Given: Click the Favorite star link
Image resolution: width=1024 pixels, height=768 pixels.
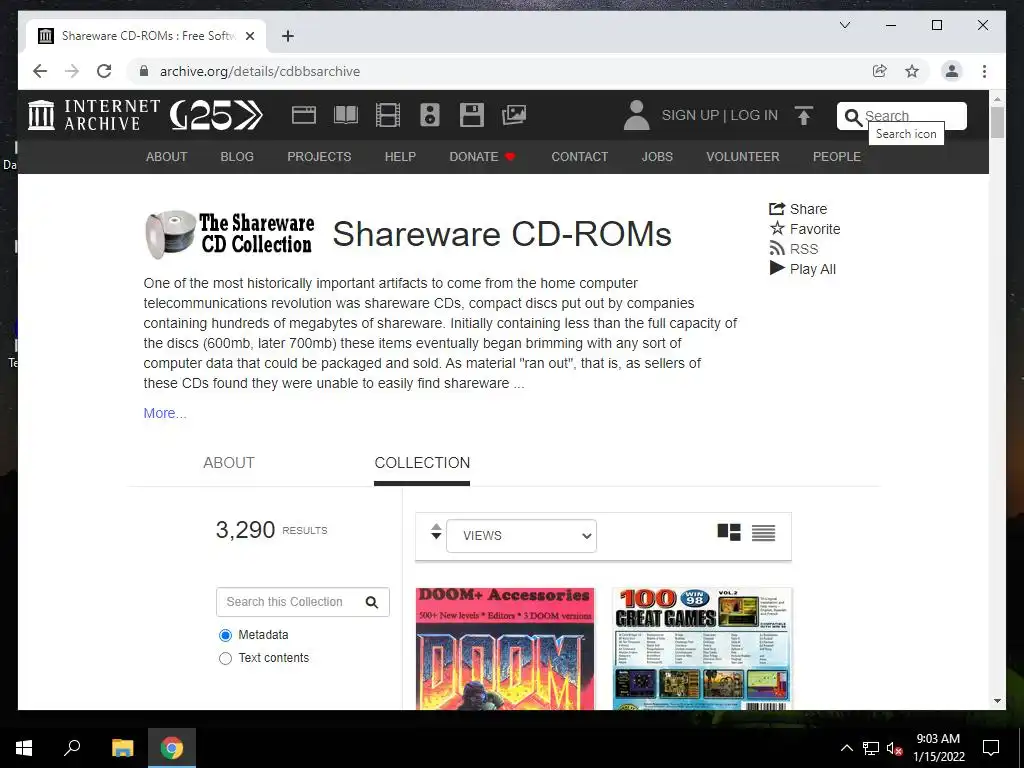Looking at the screenshot, I should [805, 229].
